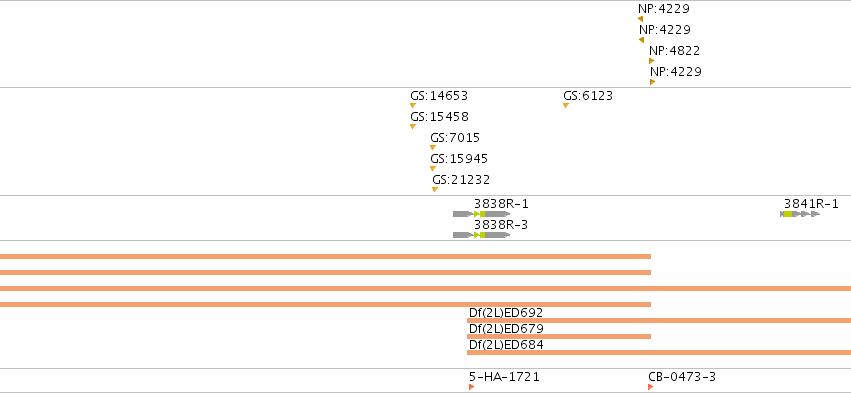Click the NP:4822 insertion triangle marker
The image size is (851, 393).
(651, 61)
